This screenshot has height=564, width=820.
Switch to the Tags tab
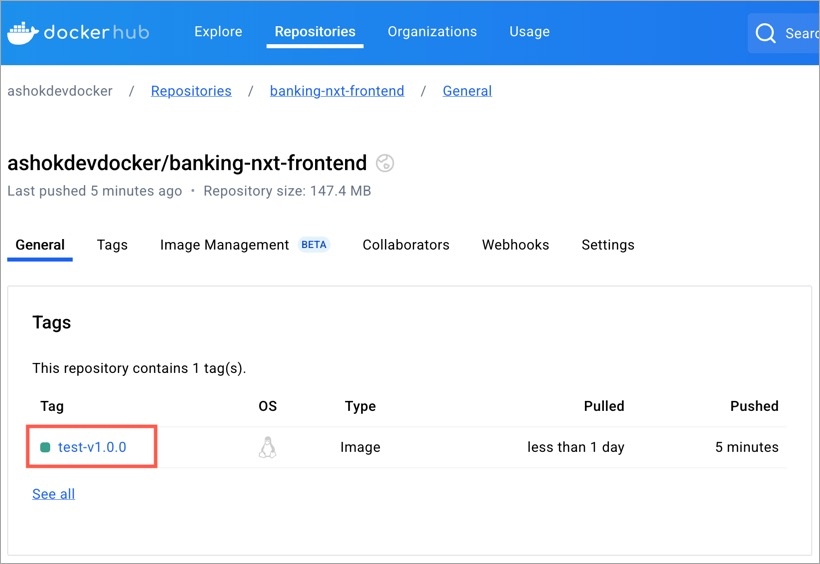112,245
